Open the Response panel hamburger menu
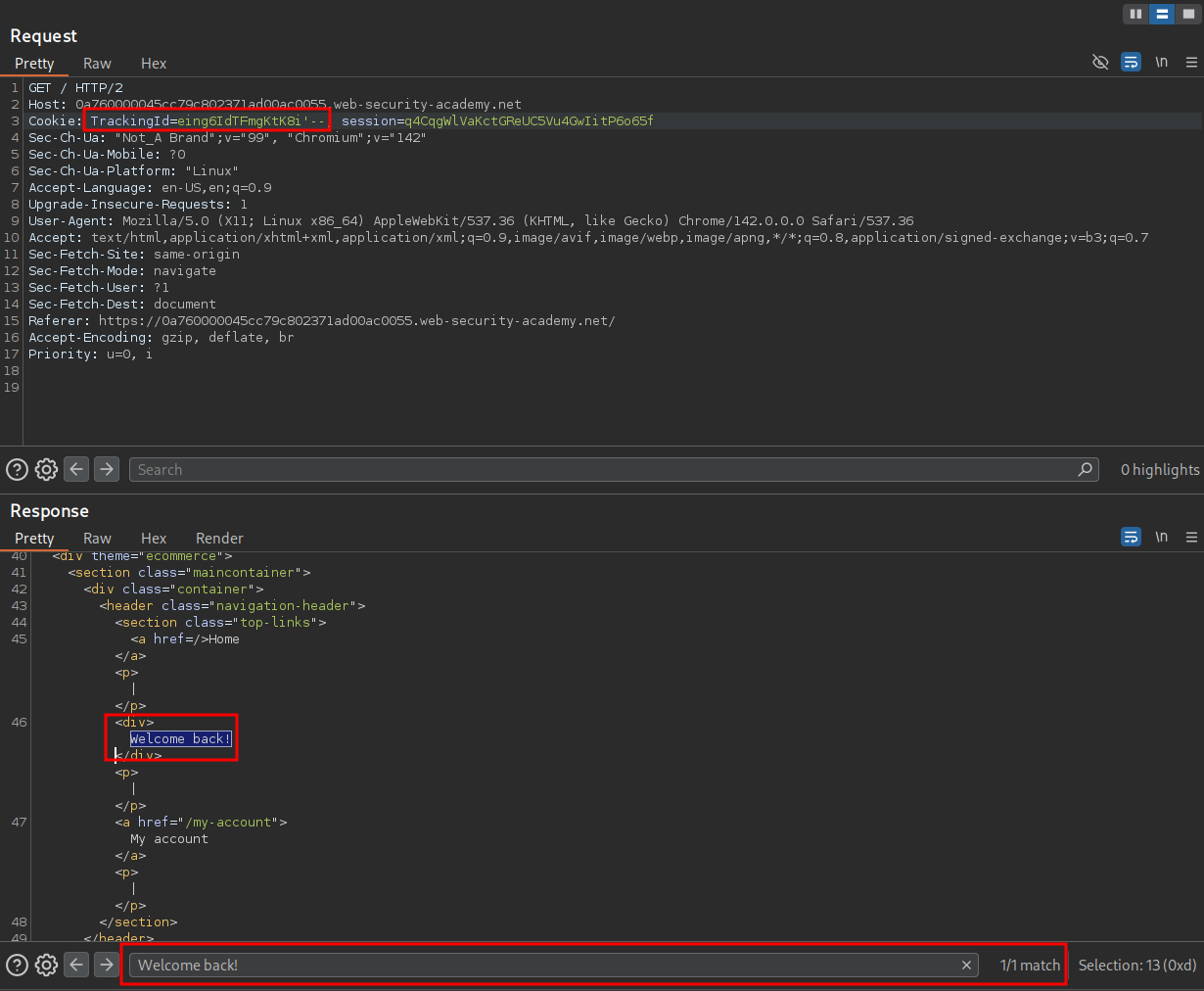Viewport: 1204px width, 991px height. 1191,538
